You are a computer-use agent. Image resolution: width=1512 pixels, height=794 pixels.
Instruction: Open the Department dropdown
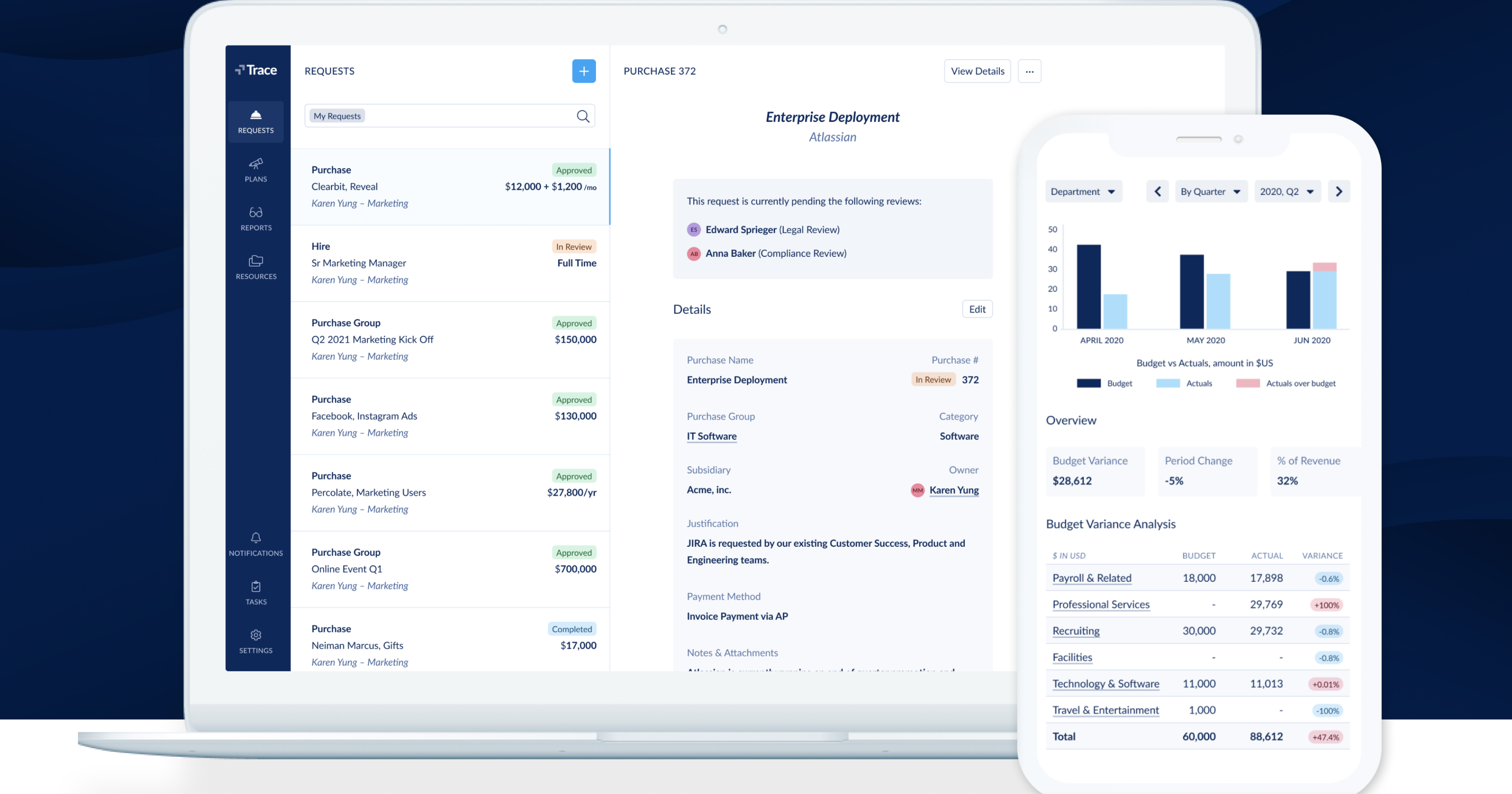point(1083,191)
